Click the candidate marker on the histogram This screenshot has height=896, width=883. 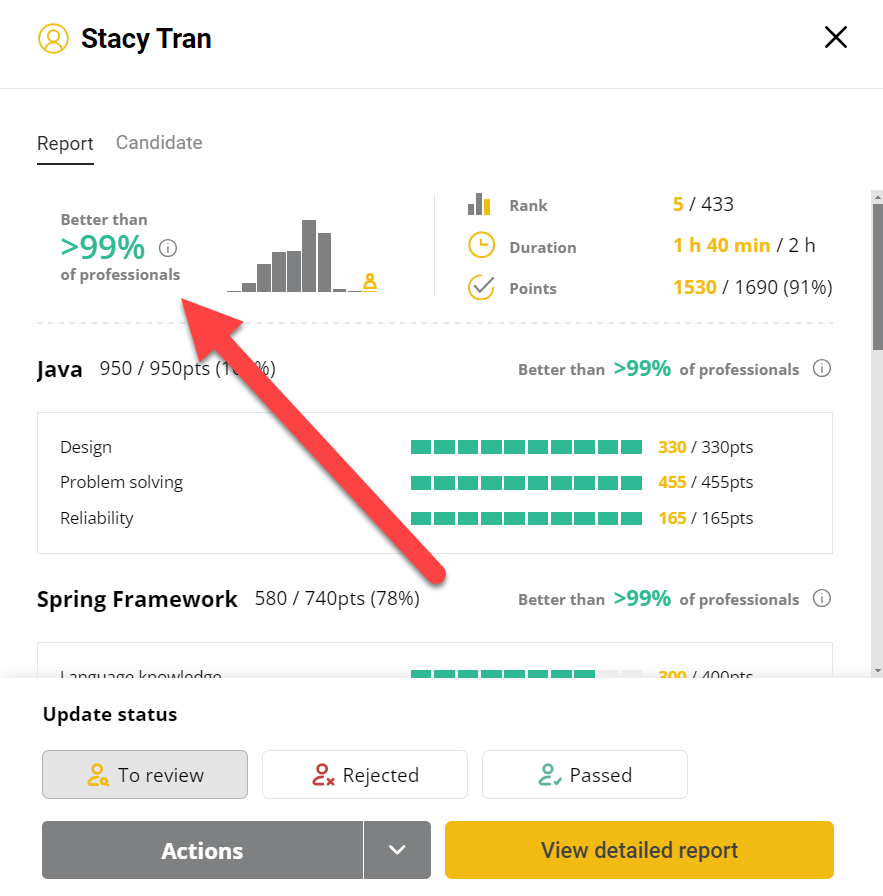click(370, 282)
